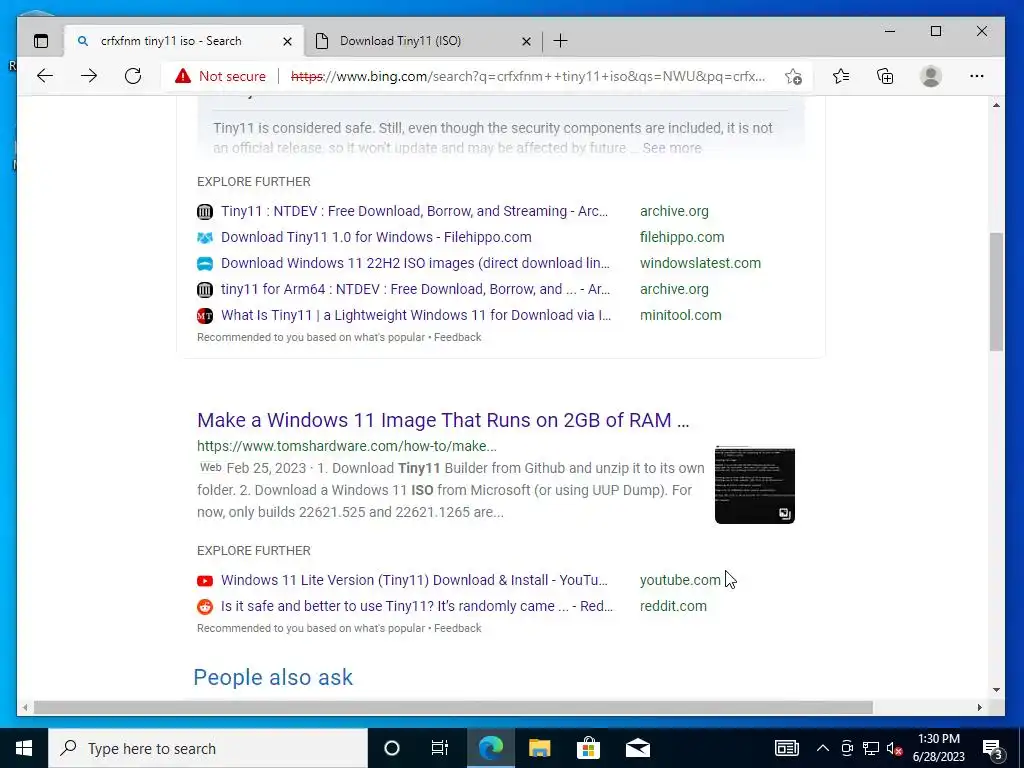
Task: Click the Not secure warning icon
Action: coord(183,76)
